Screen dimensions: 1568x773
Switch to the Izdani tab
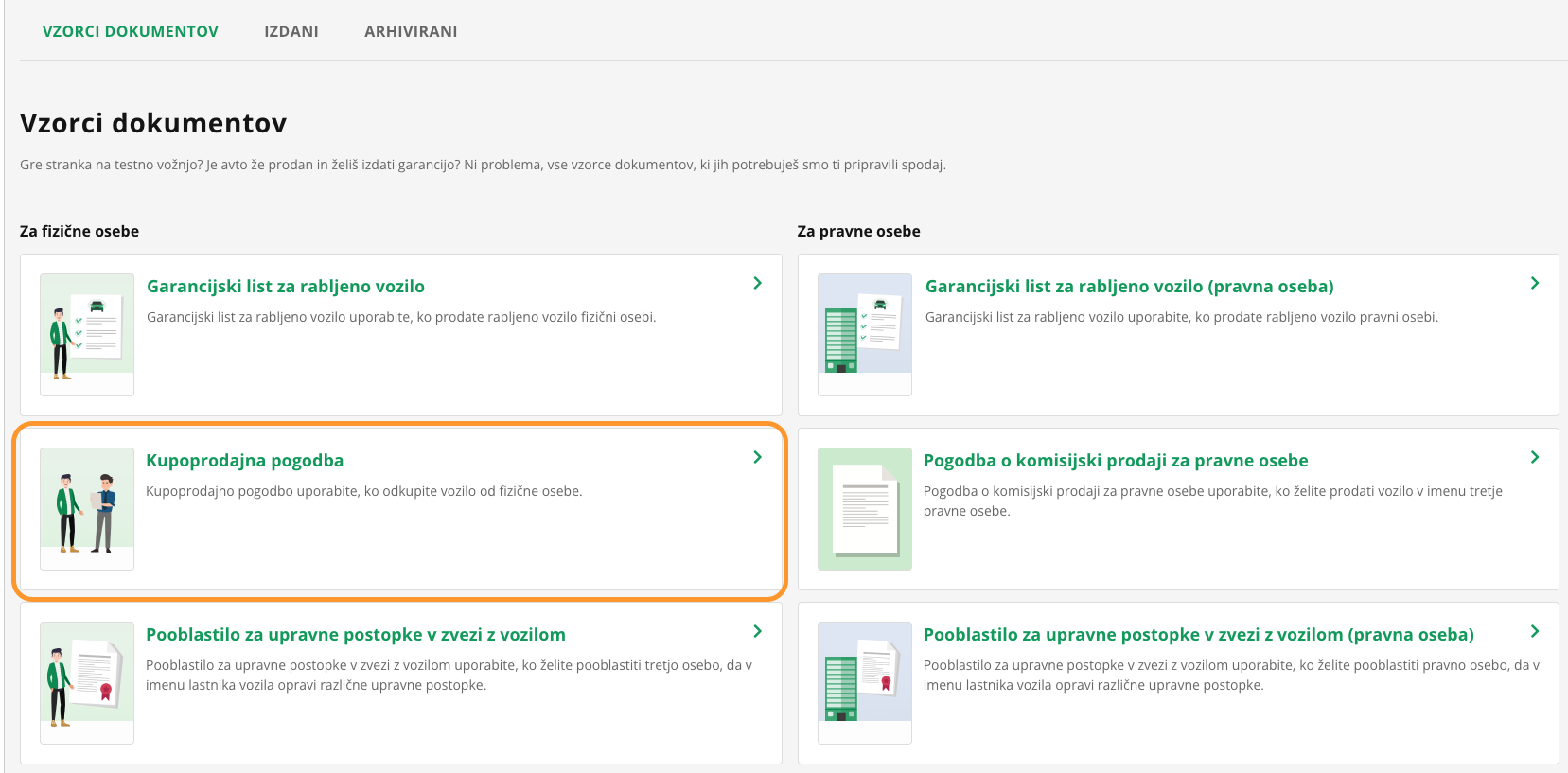click(291, 31)
